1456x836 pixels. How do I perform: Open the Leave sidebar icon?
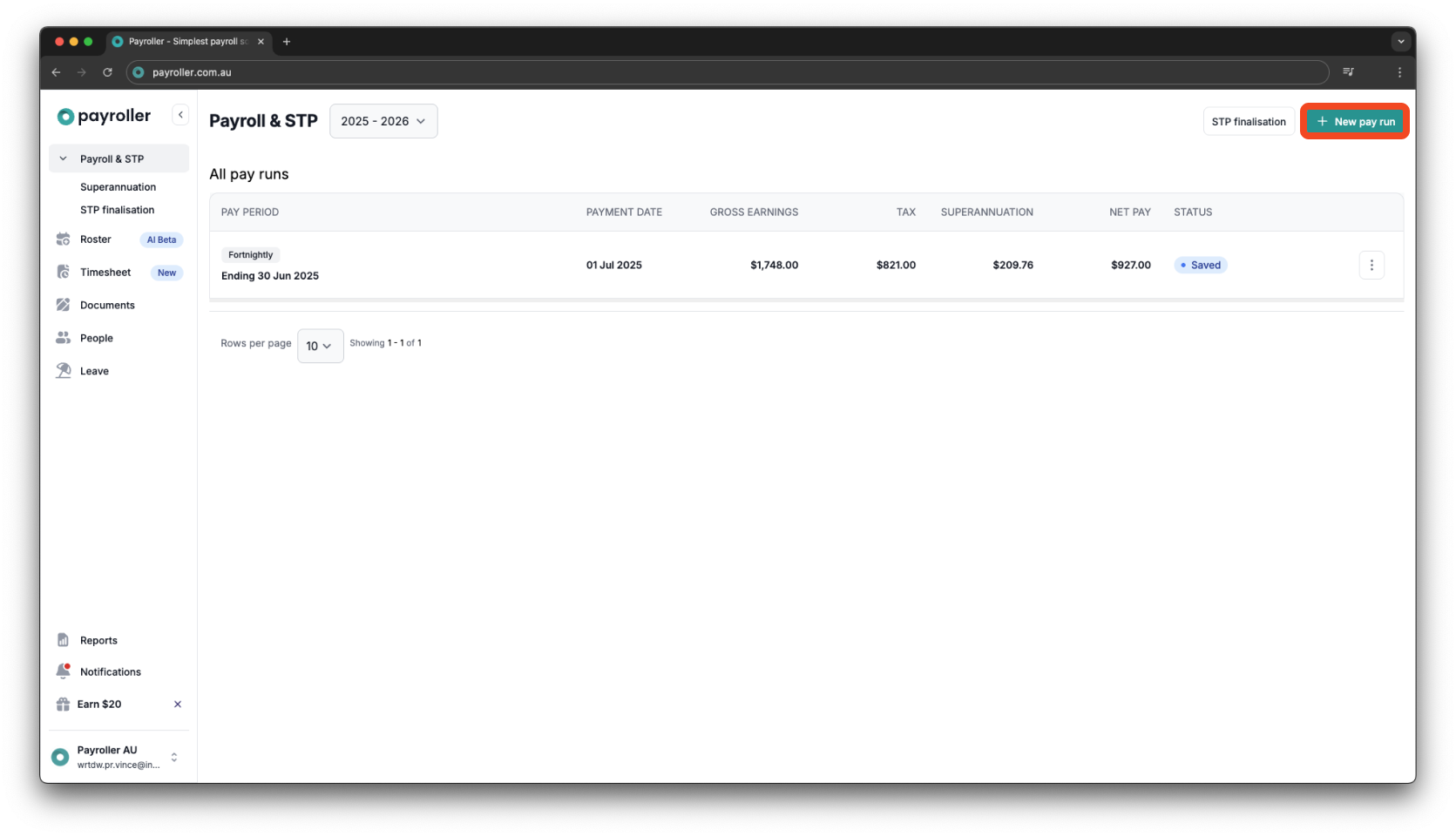(64, 370)
